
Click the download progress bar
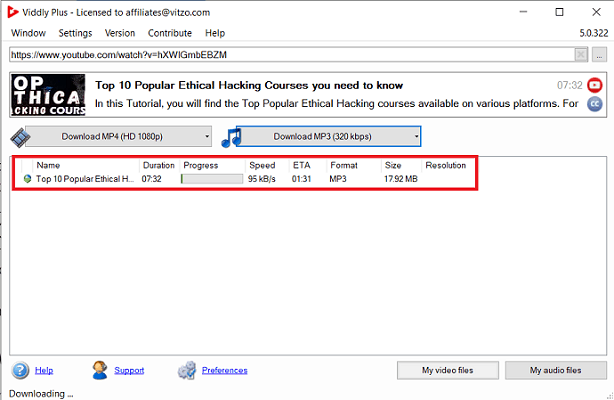click(x=212, y=179)
